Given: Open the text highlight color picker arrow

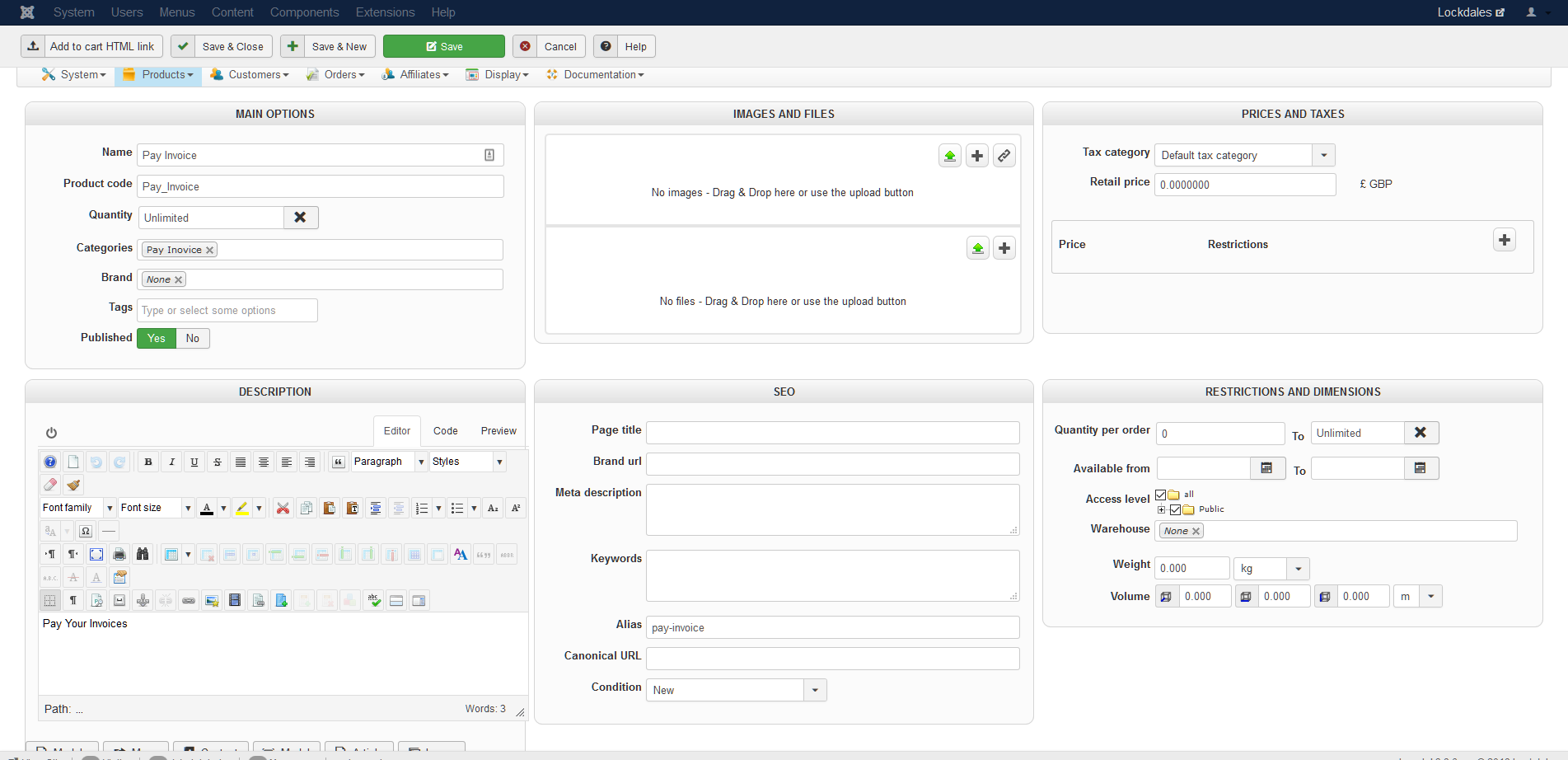Looking at the screenshot, I should point(259,508).
